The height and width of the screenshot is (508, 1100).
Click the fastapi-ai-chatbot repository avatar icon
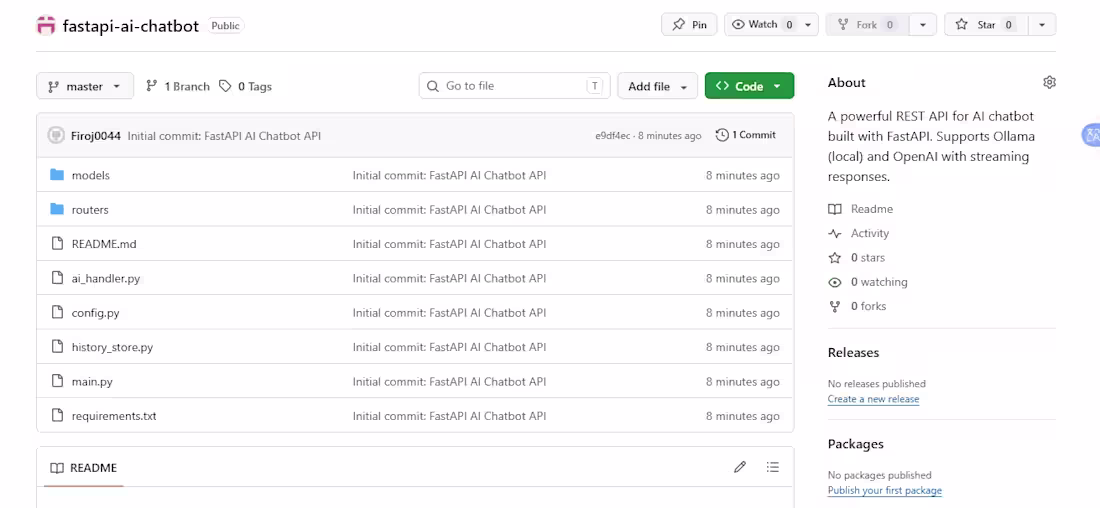46,25
